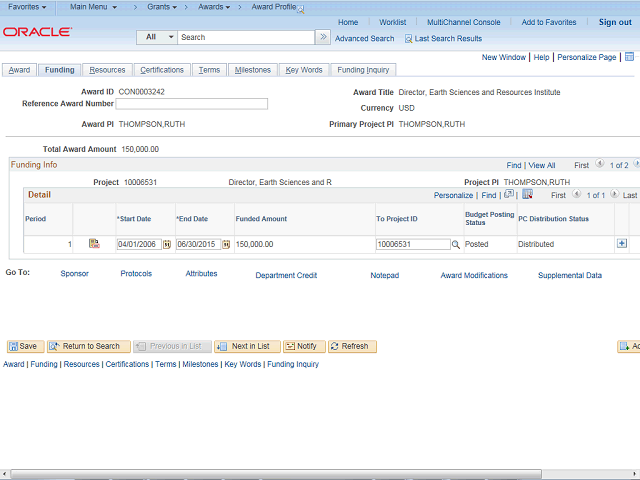This screenshot has width=640, height=480.
Task: Click Personalize in Detail grid
Action: tap(453, 196)
